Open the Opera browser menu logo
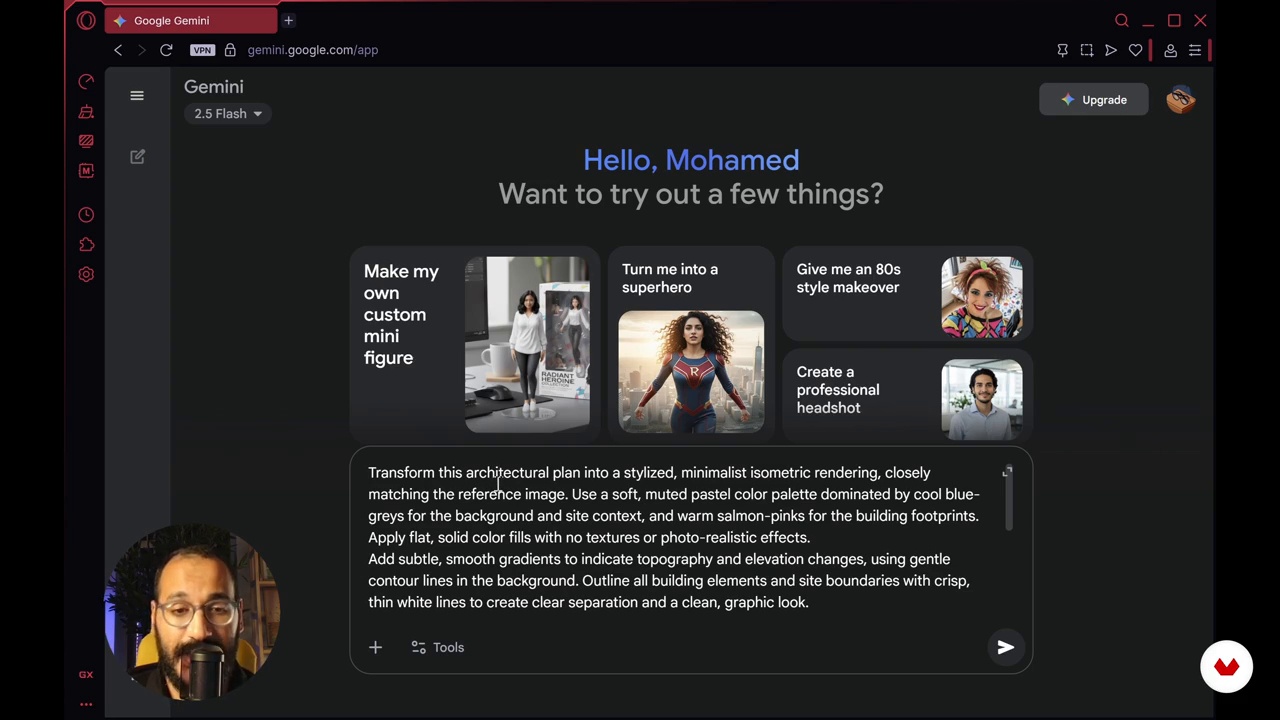This screenshot has width=1280, height=720. coord(86,20)
